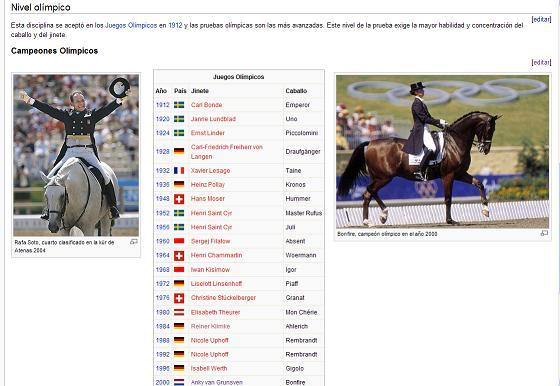Click the German flag in the 1936 row
The width and height of the screenshot is (560, 386).
(x=179, y=184)
